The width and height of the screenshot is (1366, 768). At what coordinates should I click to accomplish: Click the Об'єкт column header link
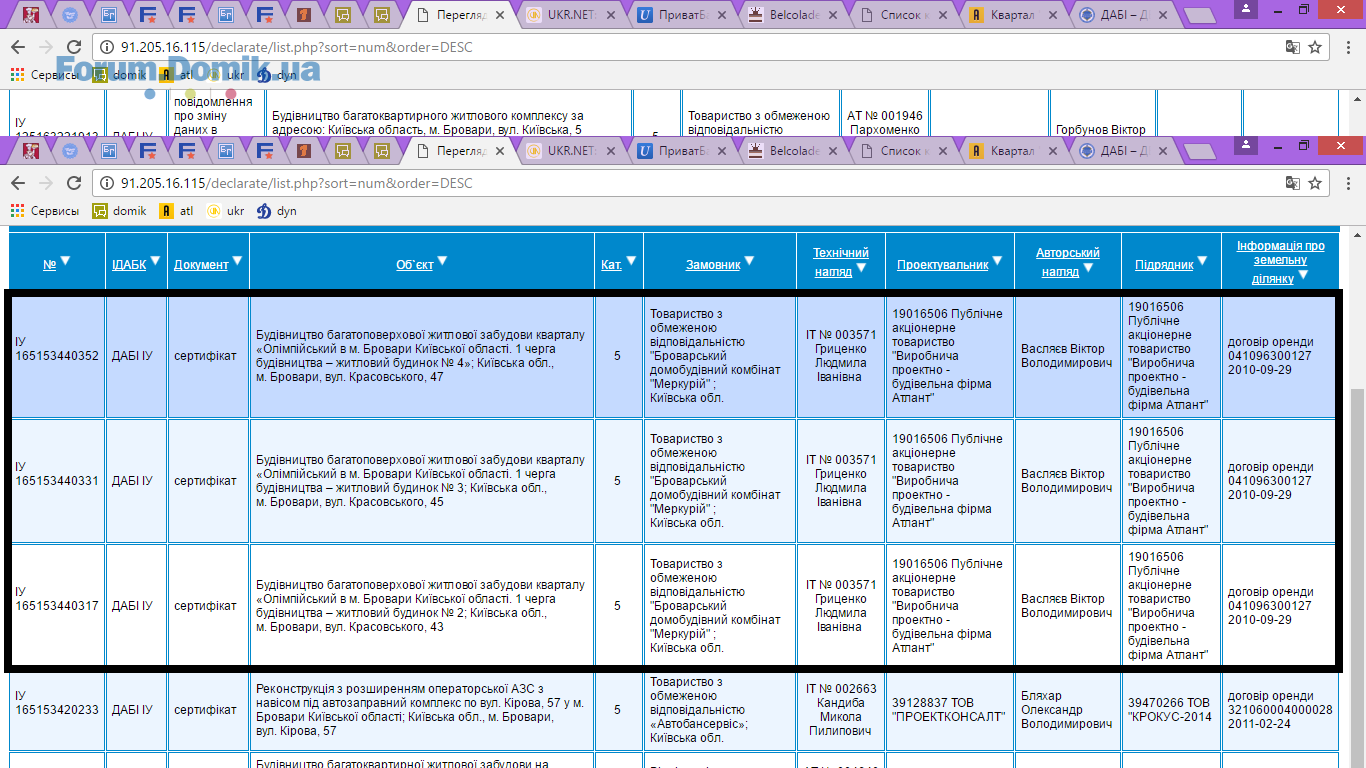pyautogui.click(x=415, y=265)
